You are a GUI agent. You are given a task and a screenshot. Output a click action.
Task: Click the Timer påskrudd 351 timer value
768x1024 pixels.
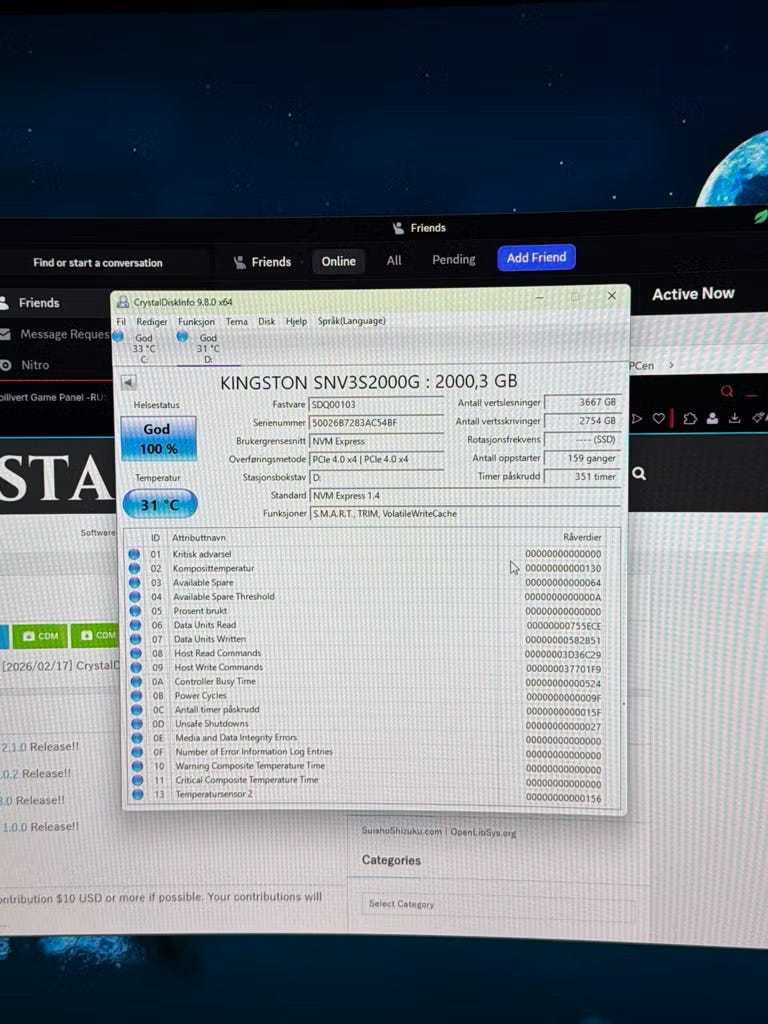pyautogui.click(x=581, y=477)
